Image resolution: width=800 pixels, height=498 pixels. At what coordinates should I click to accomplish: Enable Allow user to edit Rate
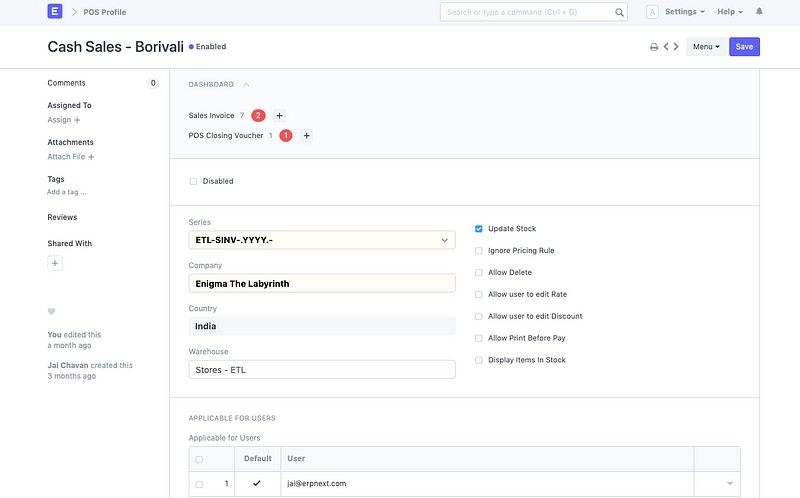(479, 294)
